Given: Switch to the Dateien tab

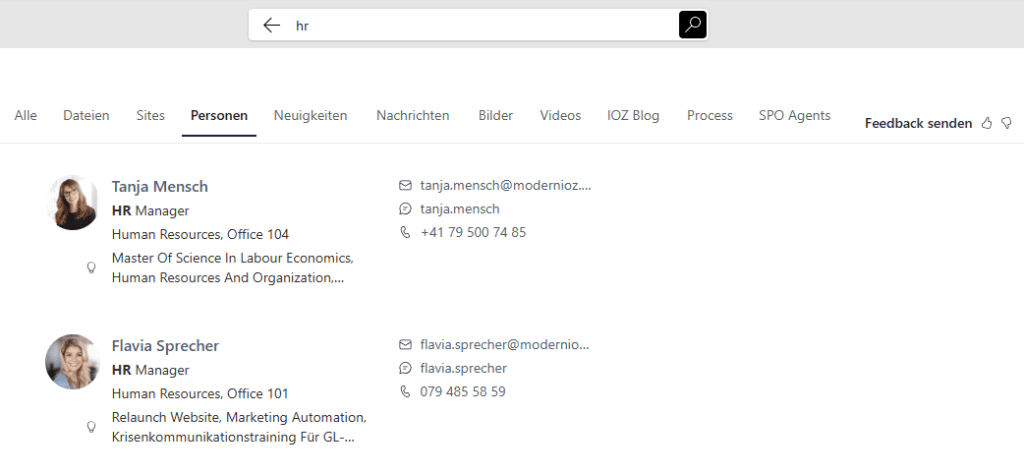Looking at the screenshot, I should [x=86, y=116].
